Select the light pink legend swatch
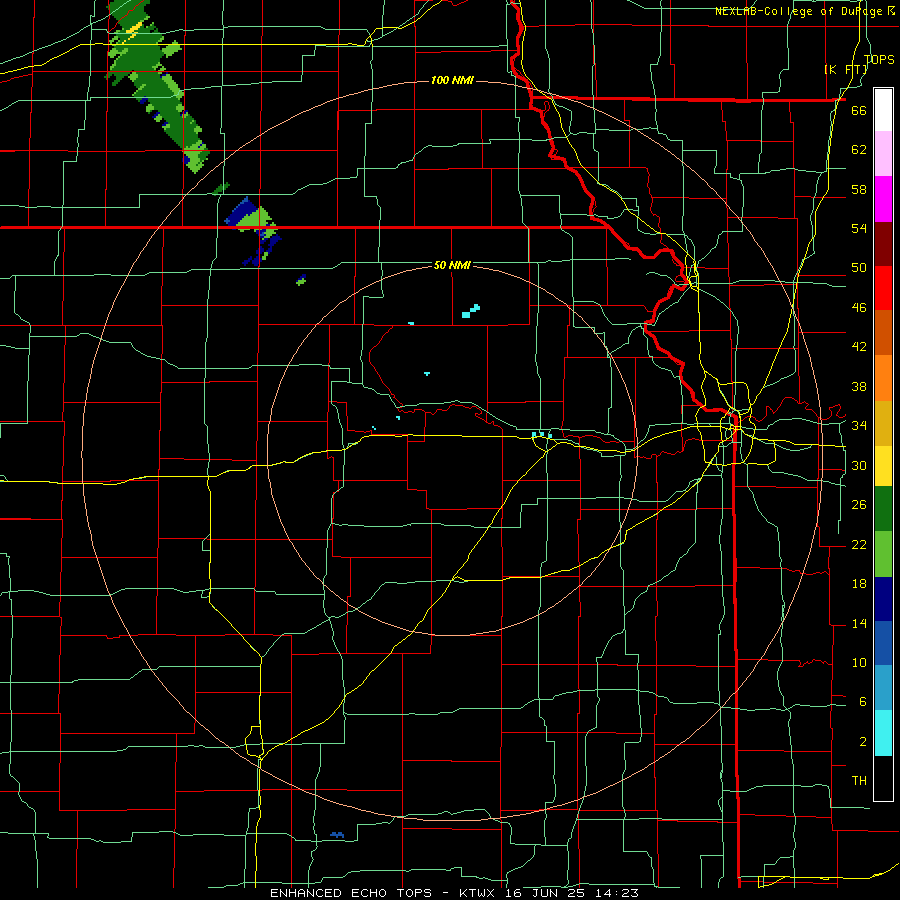Screen dimensions: 900x900 [883, 154]
